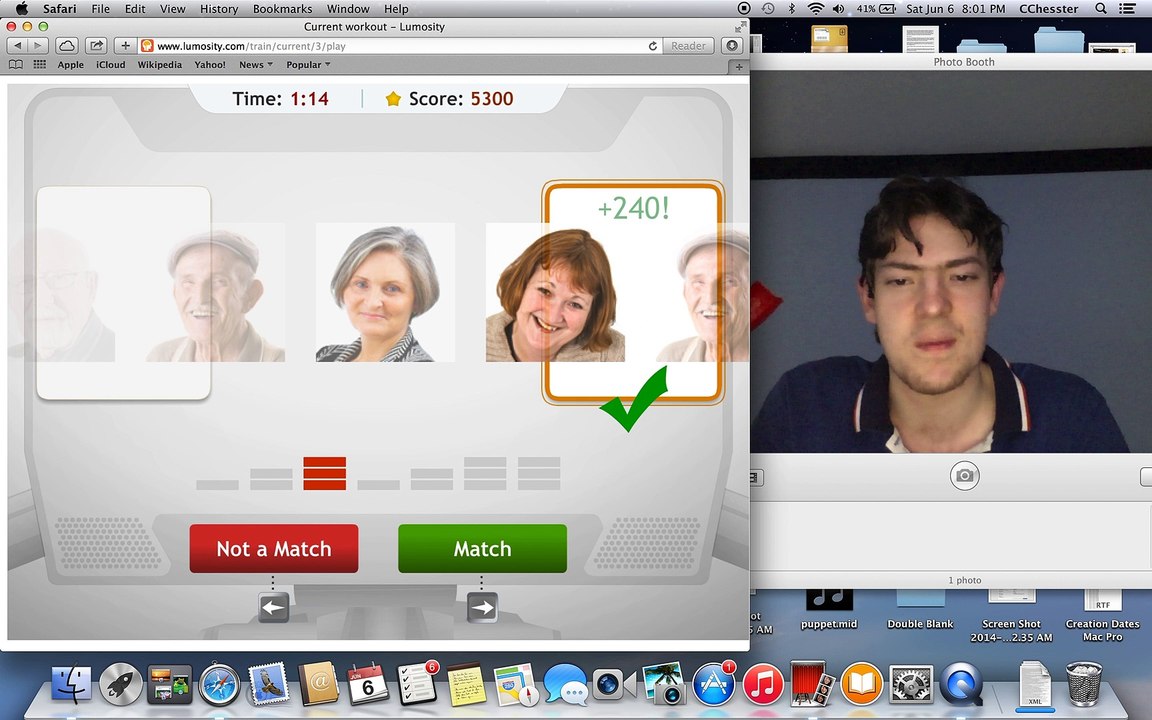Open puppet.mid file on desktop
Image resolution: width=1152 pixels, height=720 pixels.
[829, 608]
